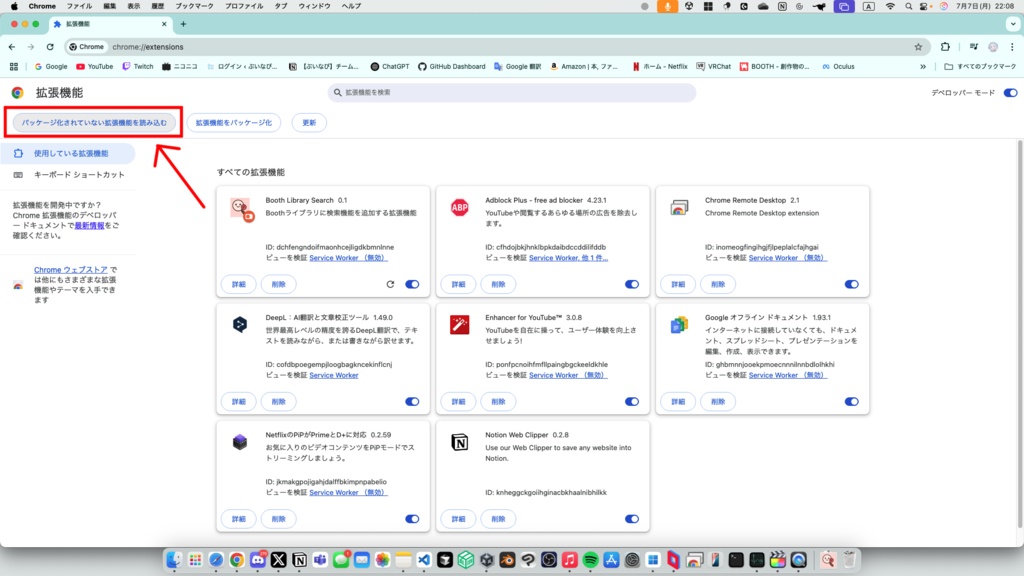Click the media playlist icon beside the address bar
Viewport: 1024px width, 576px height.
click(x=973, y=46)
